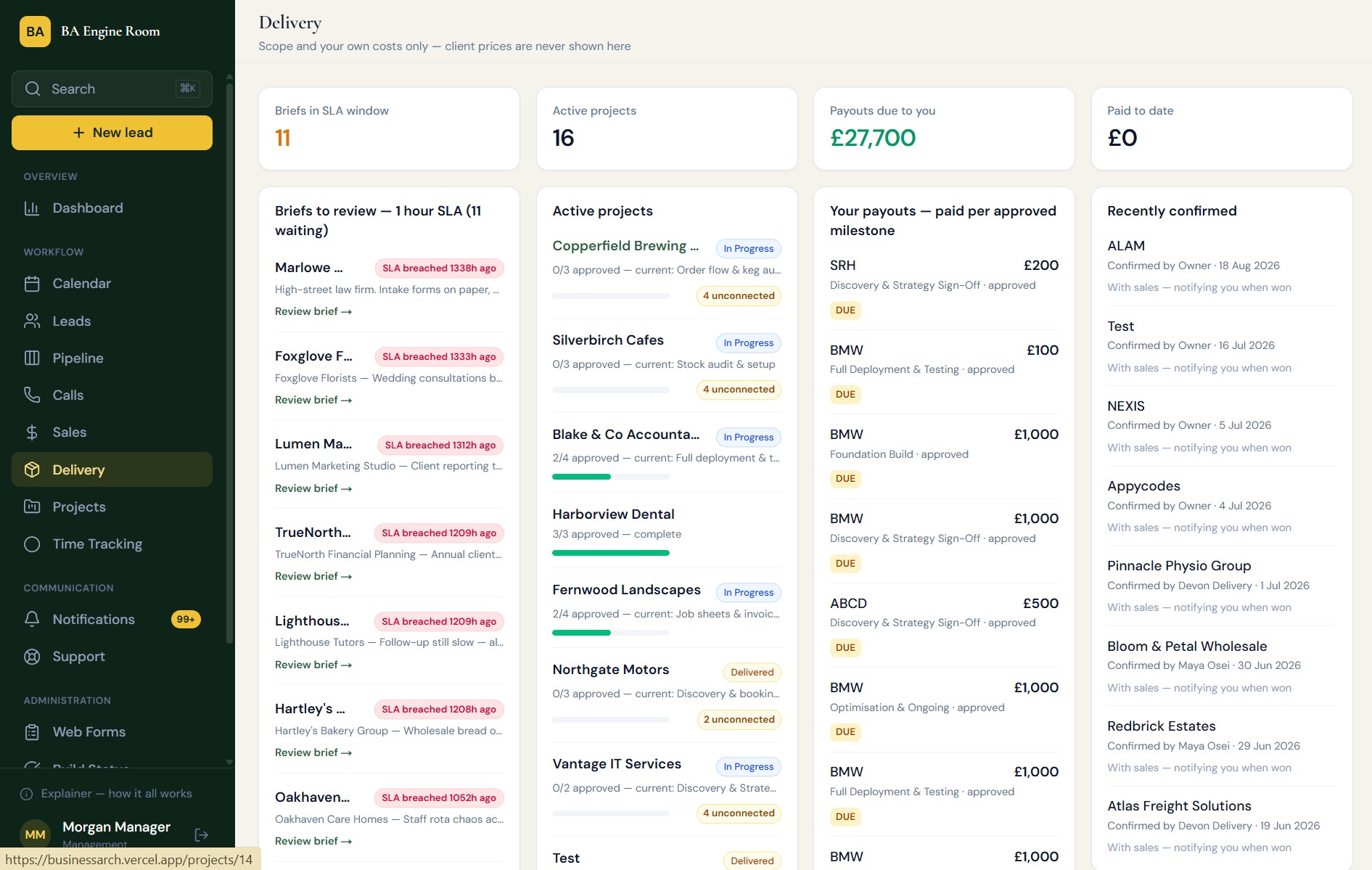Open the Vantage IT Services project
Image resolution: width=1372 pixels, height=870 pixels.
[x=617, y=764]
